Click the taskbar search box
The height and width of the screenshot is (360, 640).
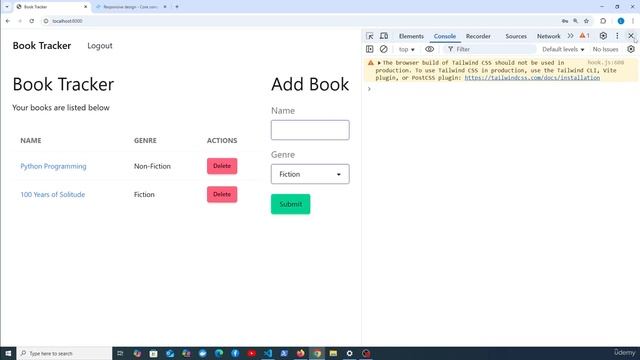(64, 353)
